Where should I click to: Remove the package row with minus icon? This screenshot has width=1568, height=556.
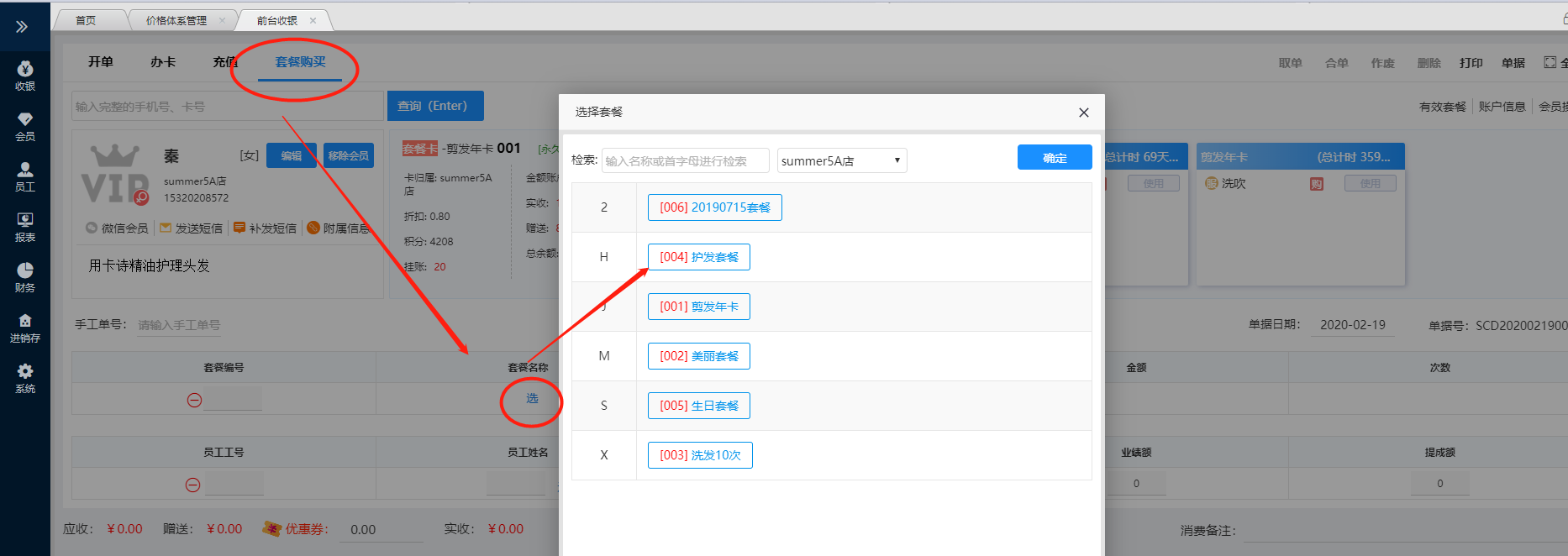(x=194, y=401)
